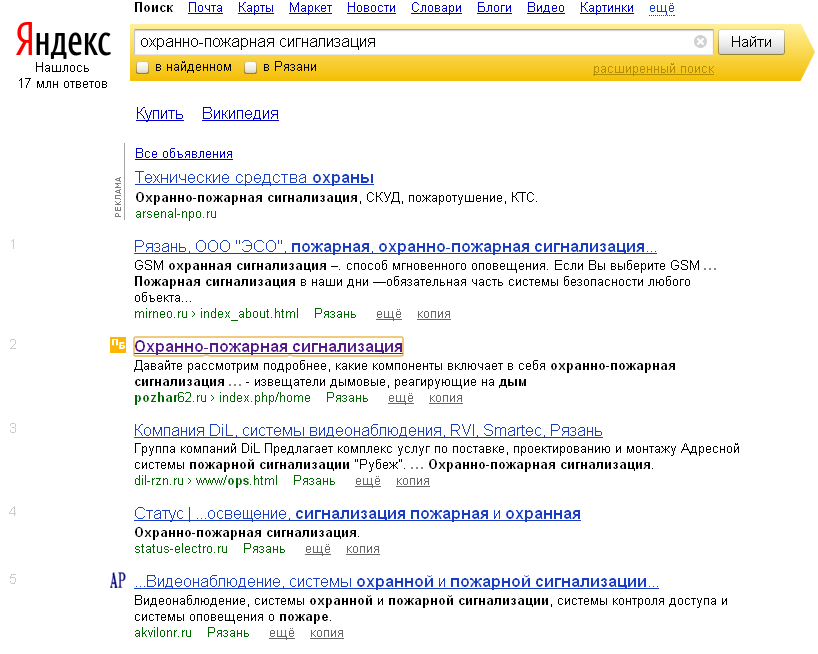Click the orange site icon beside result 2
The image size is (818, 654).
click(x=116, y=345)
